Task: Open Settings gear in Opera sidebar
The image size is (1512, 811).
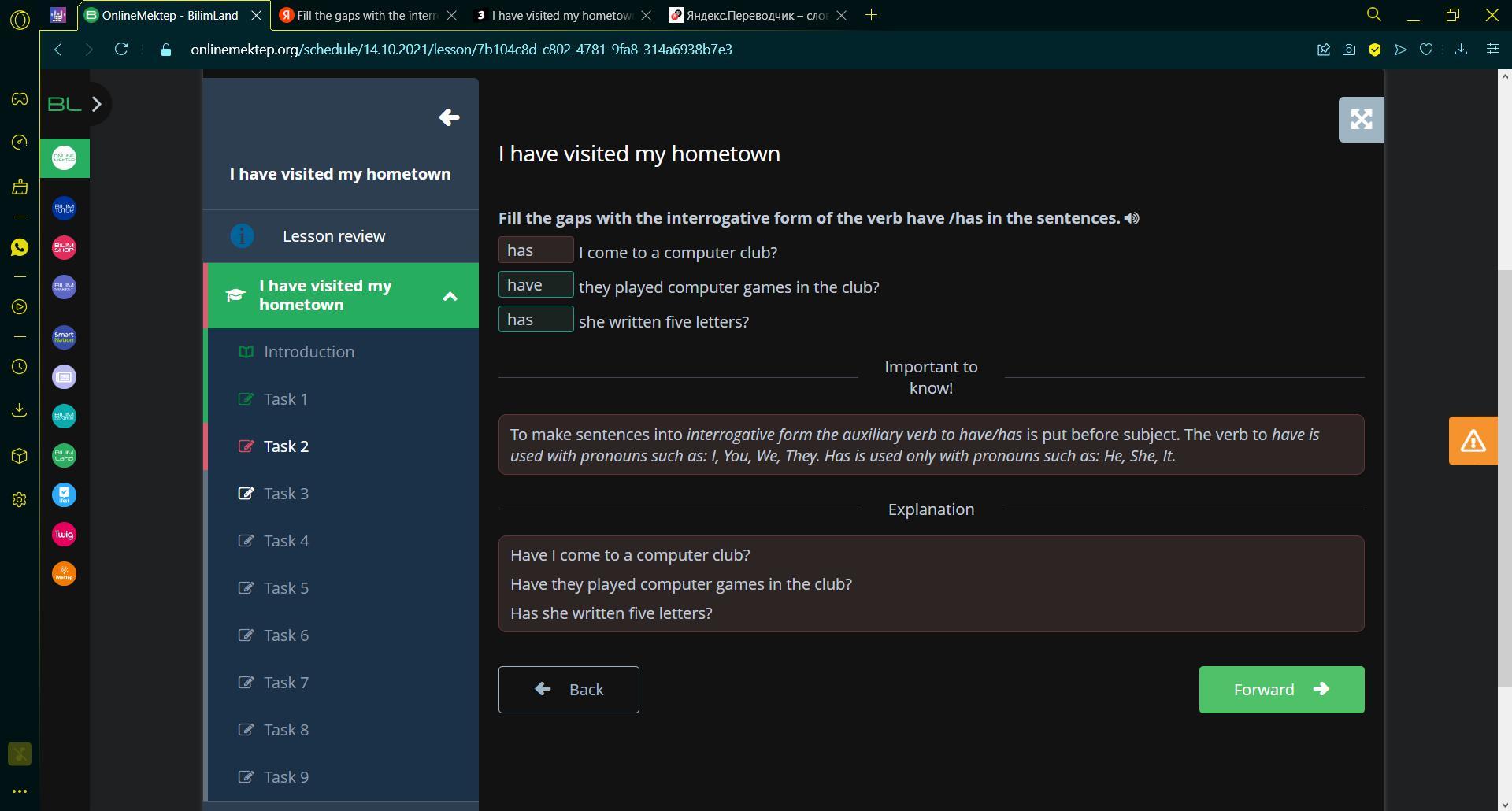Action: point(20,500)
